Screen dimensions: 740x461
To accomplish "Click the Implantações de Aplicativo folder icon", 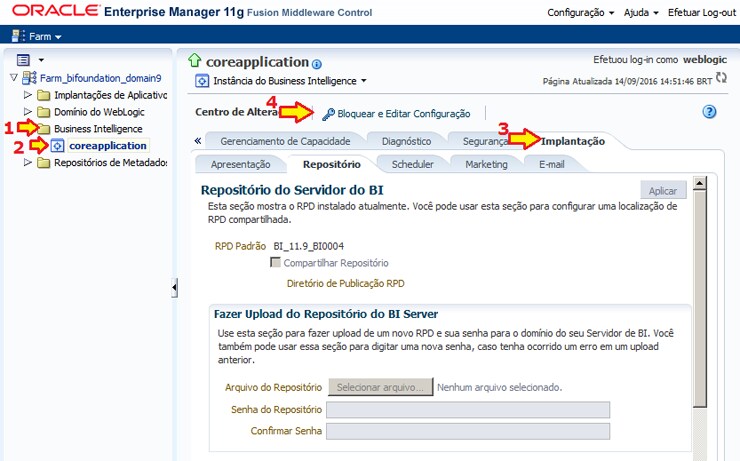I will (x=43, y=95).
